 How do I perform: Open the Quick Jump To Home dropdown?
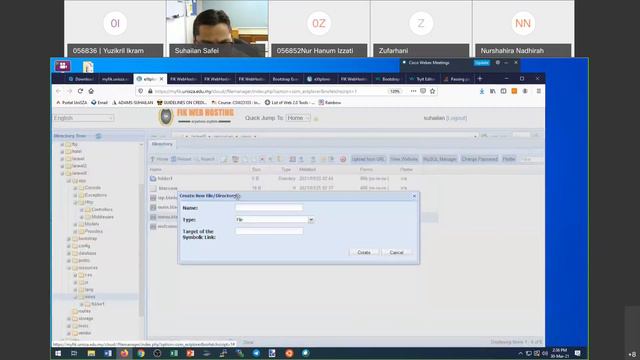point(298,118)
